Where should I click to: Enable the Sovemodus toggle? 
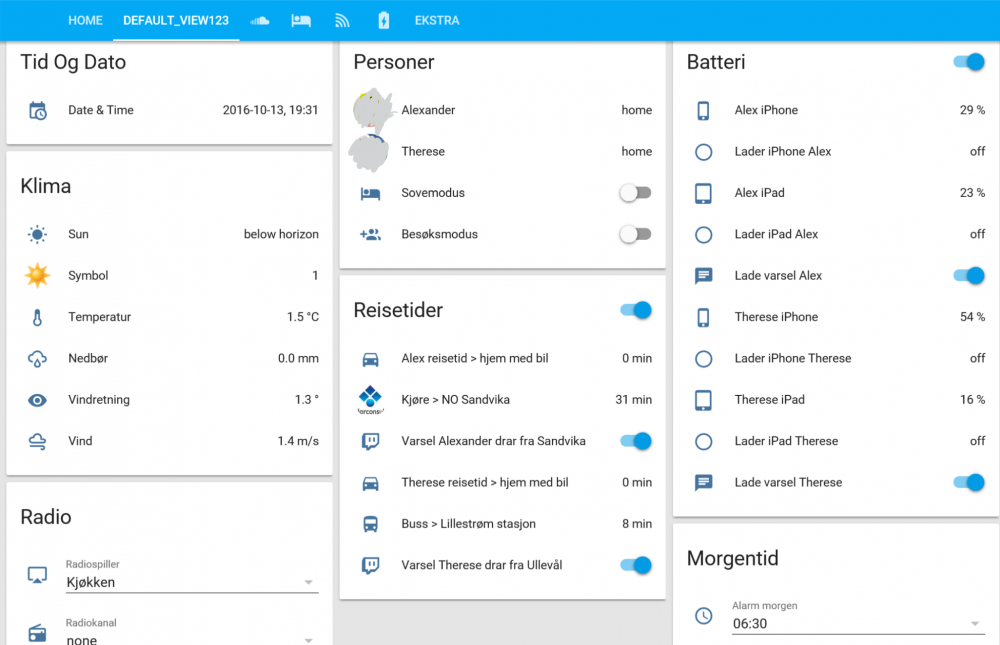635,193
